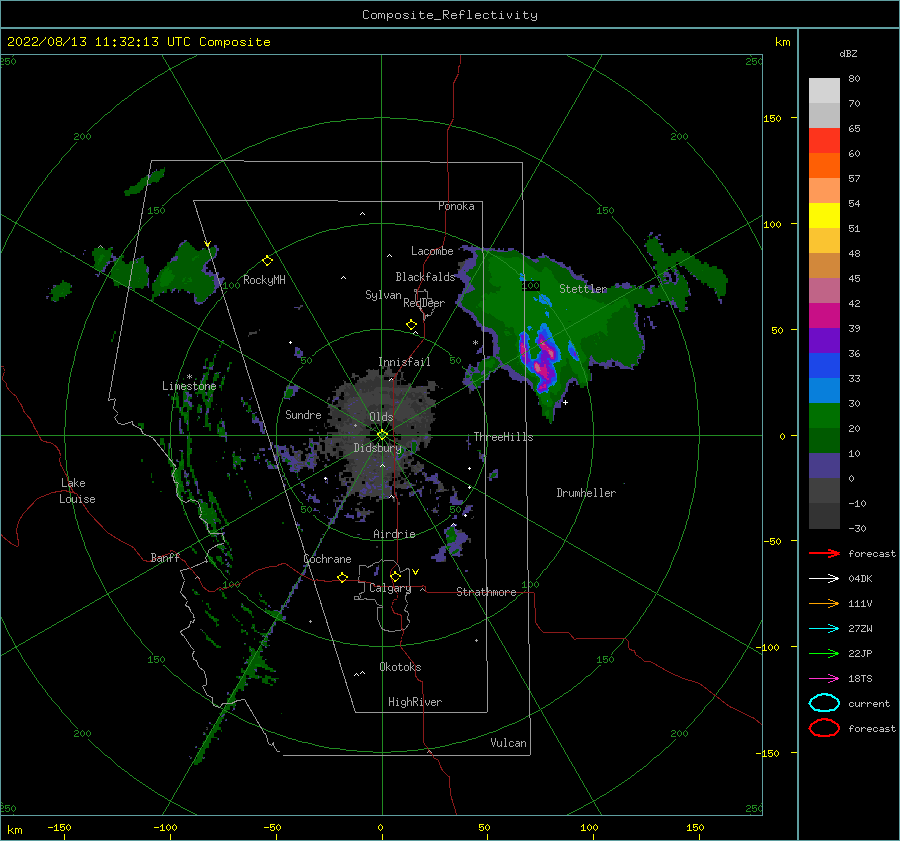Click the Strathmore city label
The image size is (900, 841).
tap(486, 592)
